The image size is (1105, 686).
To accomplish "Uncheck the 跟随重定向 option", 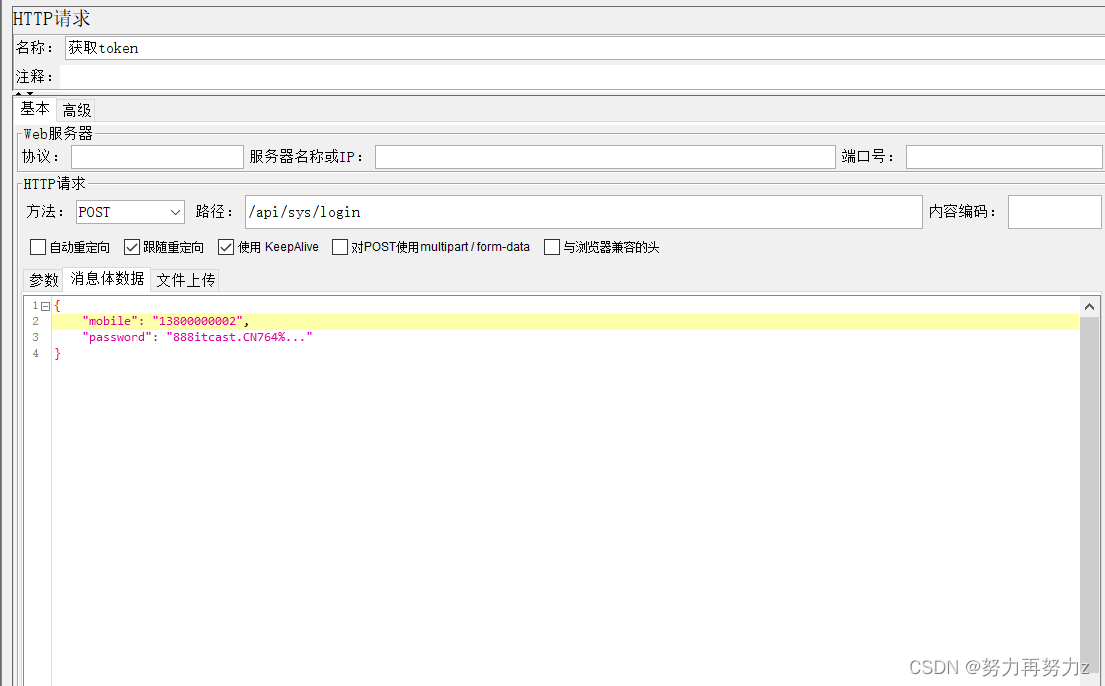I will (131, 247).
